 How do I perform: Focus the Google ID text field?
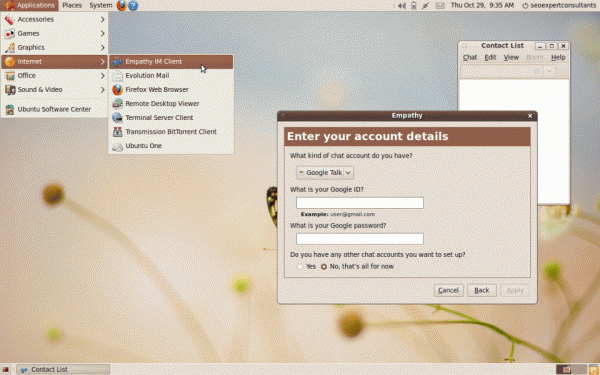360,203
